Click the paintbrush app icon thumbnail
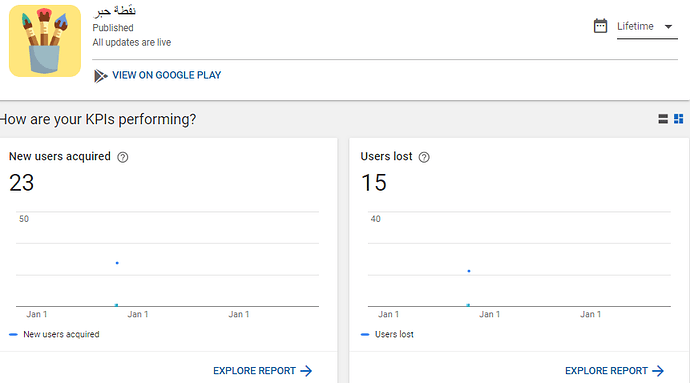690x383 pixels. tap(45, 41)
